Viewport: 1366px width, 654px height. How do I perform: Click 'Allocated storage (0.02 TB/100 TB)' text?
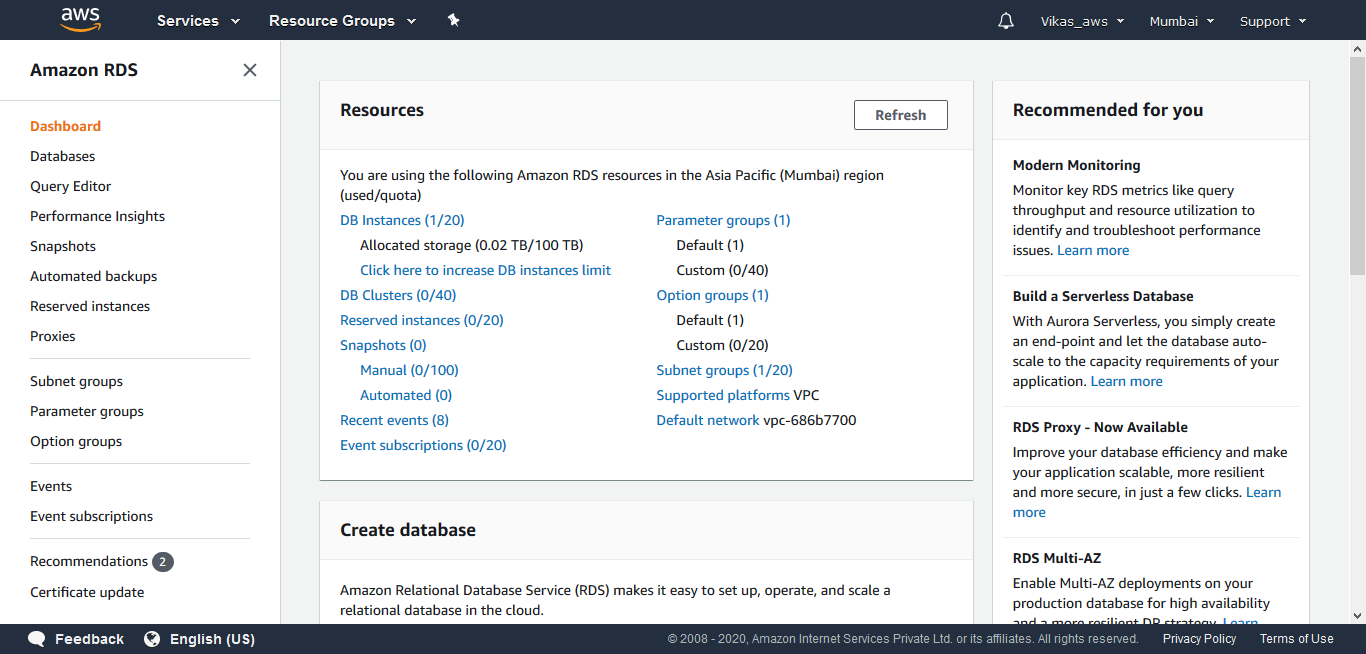tap(471, 245)
